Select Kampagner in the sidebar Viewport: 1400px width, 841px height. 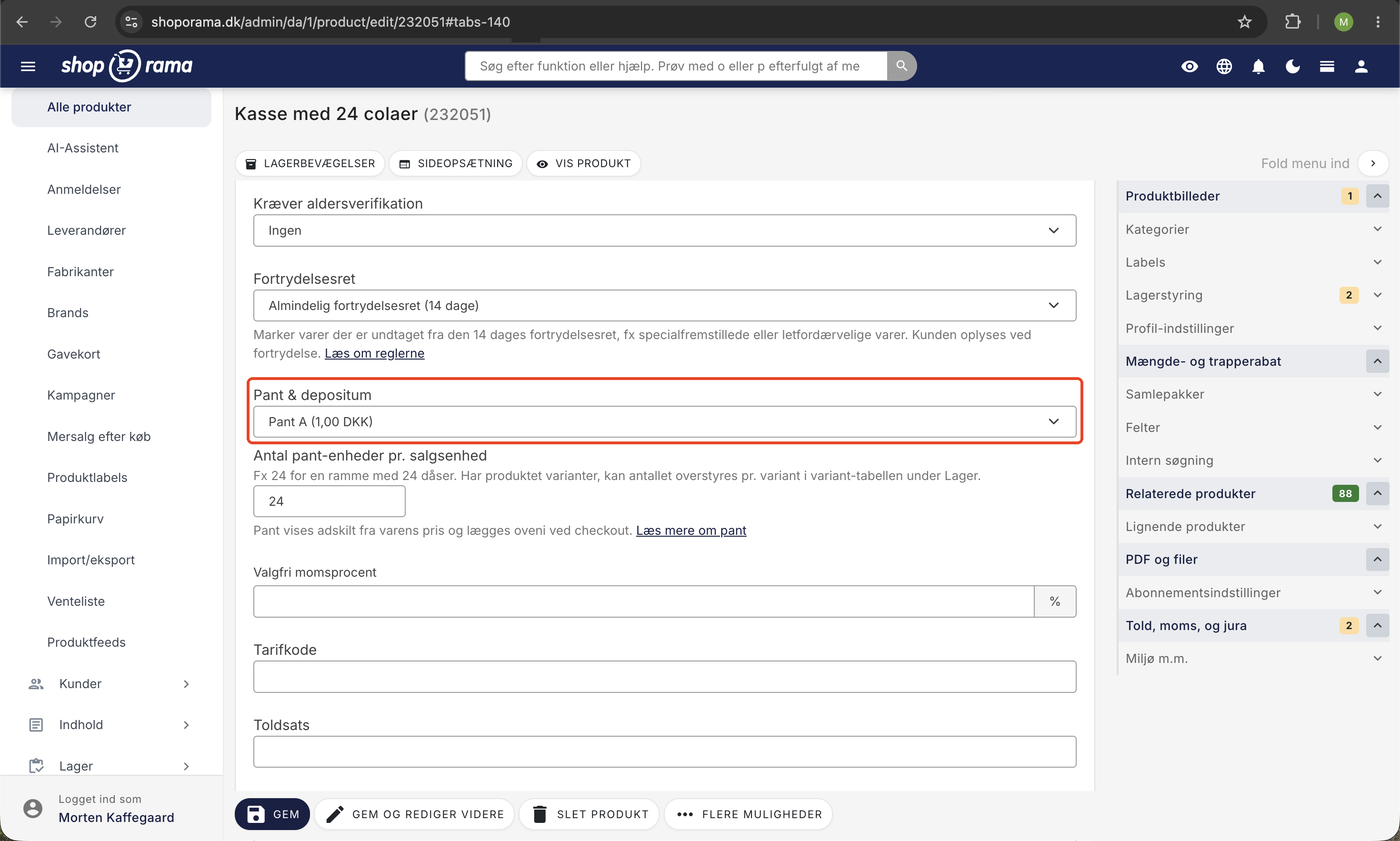81,395
